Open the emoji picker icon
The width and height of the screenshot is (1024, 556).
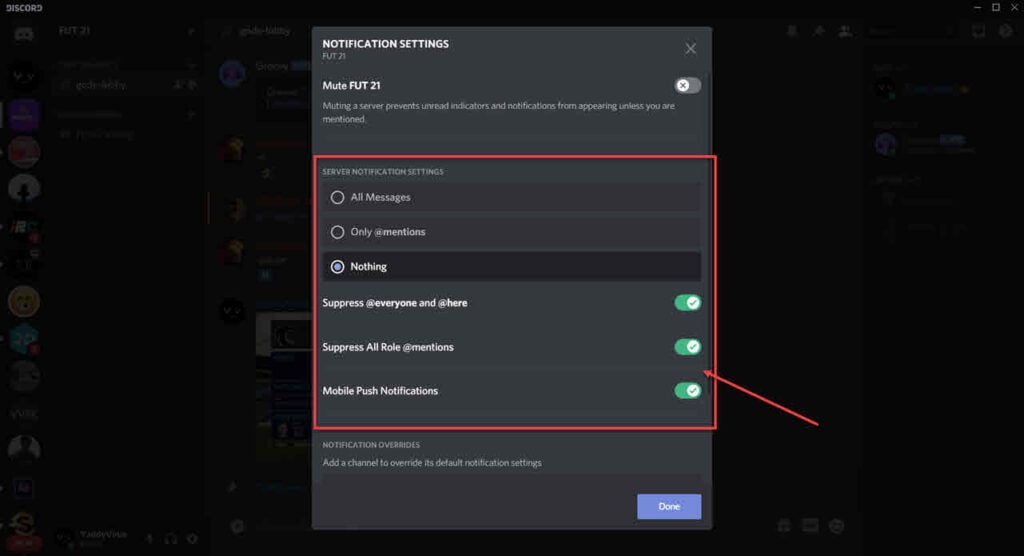(837, 526)
